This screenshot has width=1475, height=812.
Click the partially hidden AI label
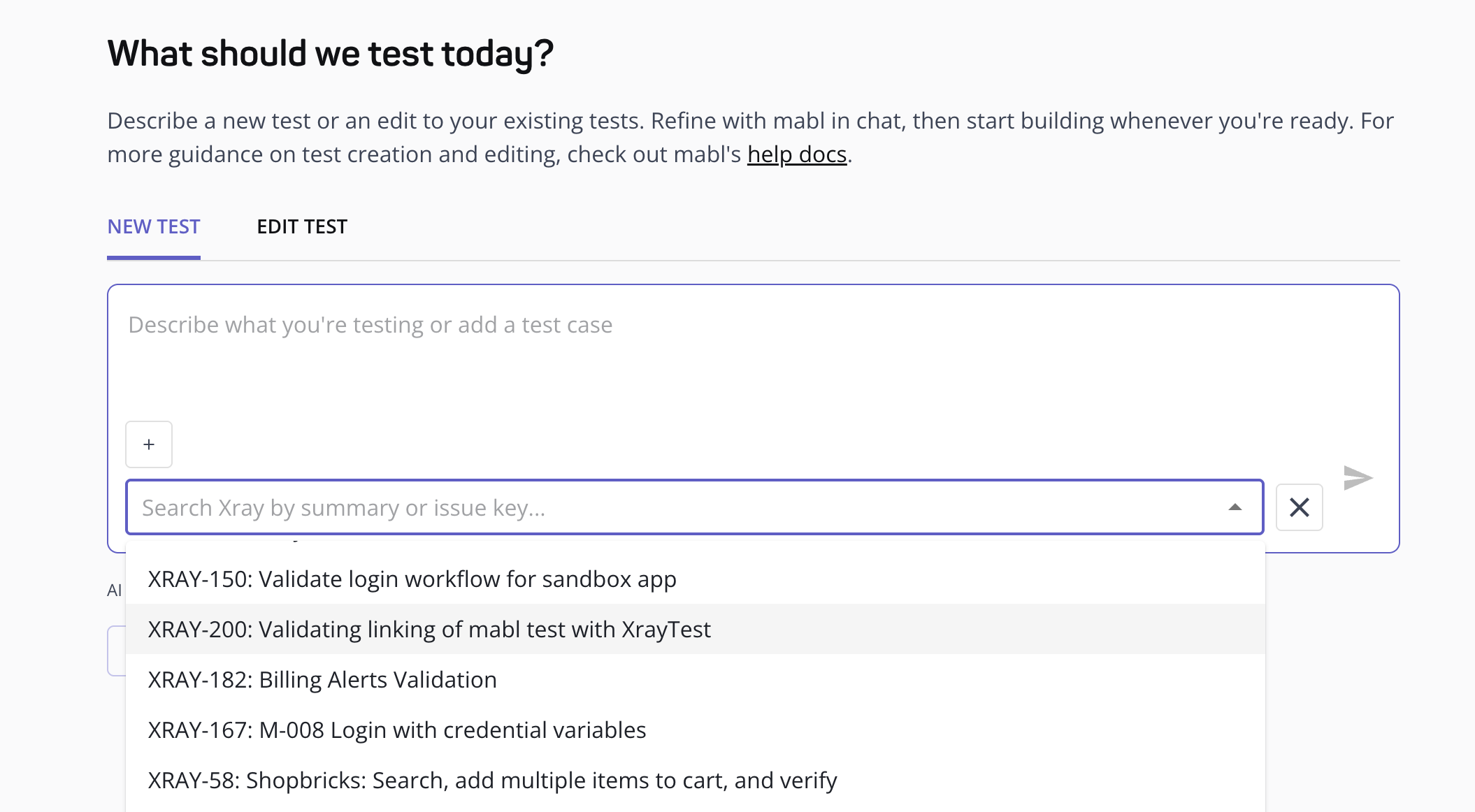tap(115, 590)
